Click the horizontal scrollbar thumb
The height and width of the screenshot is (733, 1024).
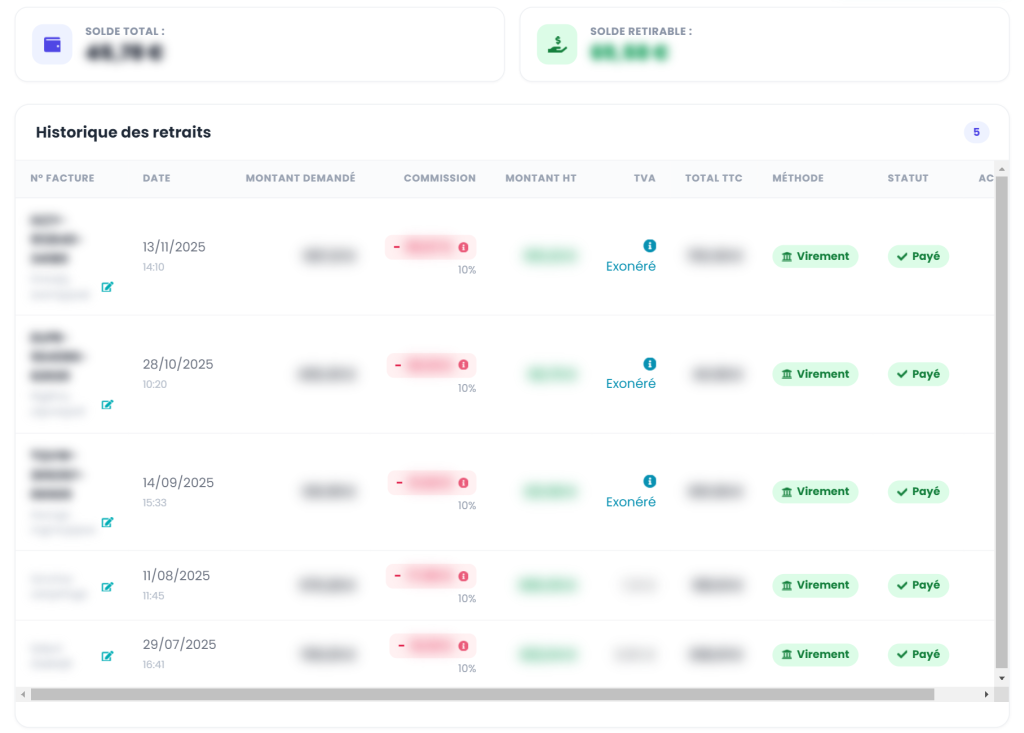click(483, 694)
